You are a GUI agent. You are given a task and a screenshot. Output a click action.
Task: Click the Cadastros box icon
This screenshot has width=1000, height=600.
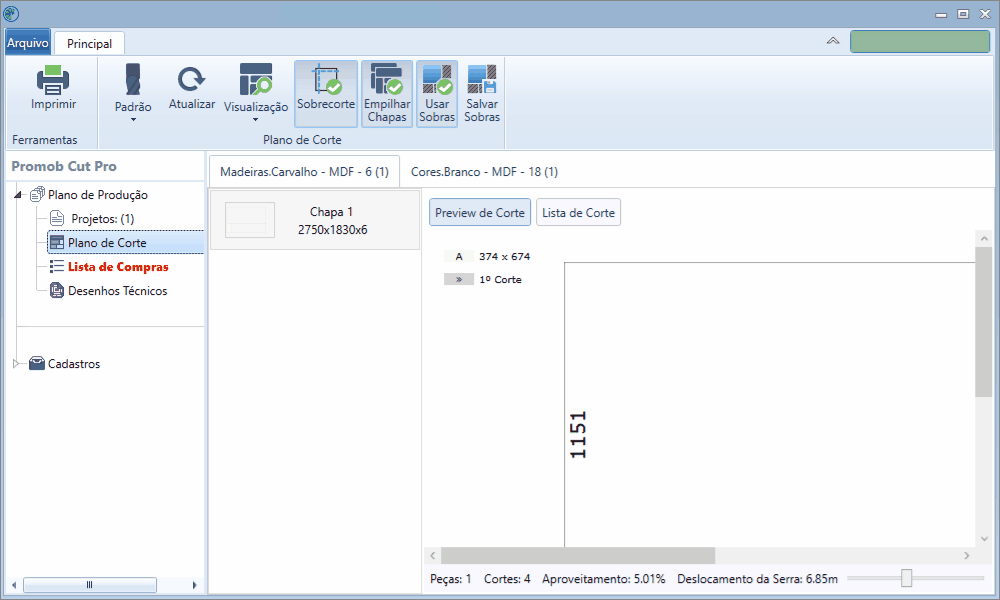click(x=38, y=363)
